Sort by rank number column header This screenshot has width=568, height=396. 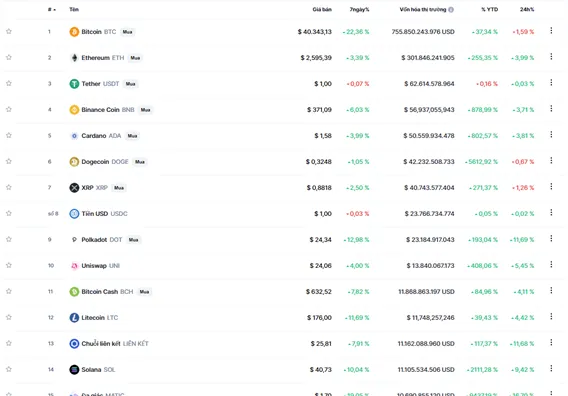point(51,9)
